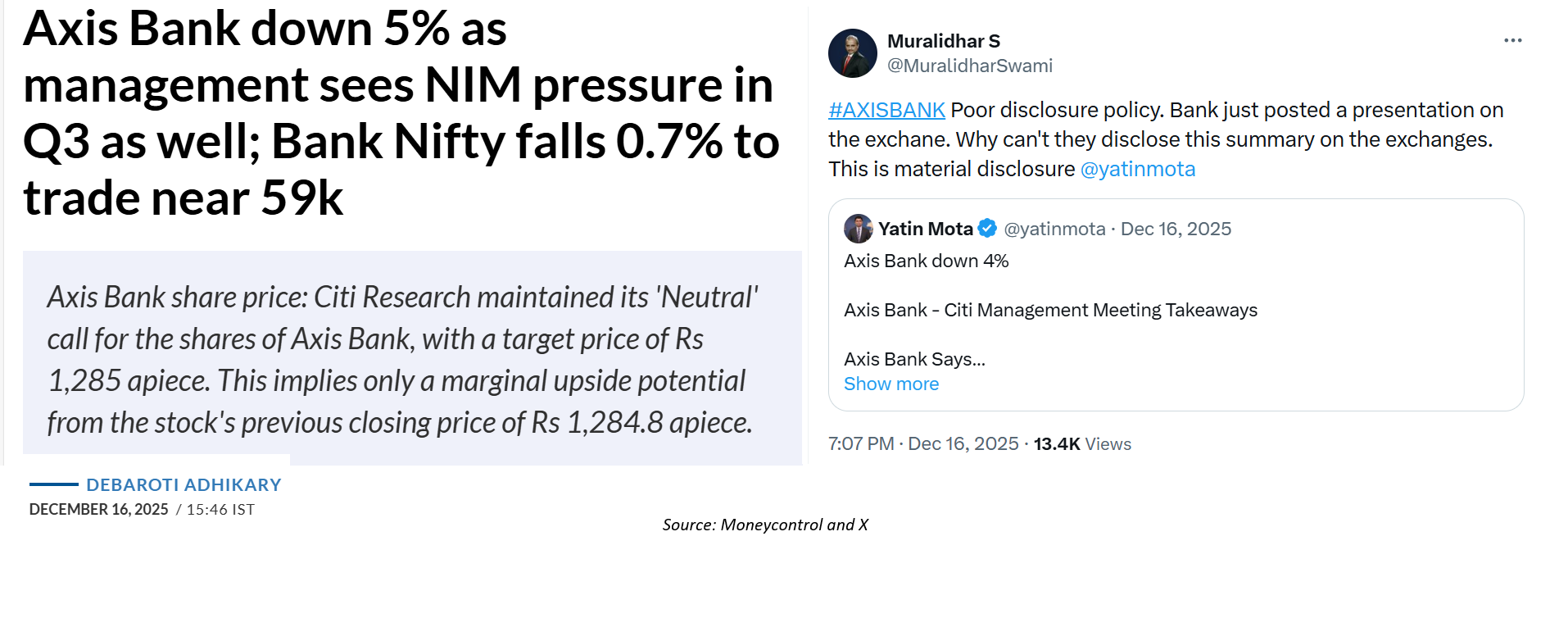Screen dimensions: 1568x618
Task: Click the December 16, 2025 article date
Action: pos(98,509)
